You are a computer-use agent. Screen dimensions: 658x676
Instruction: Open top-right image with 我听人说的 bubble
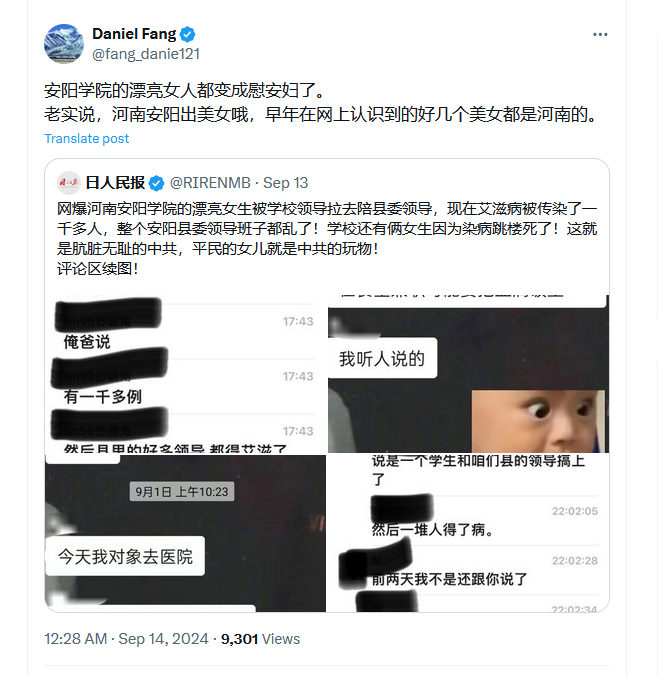click(x=468, y=374)
